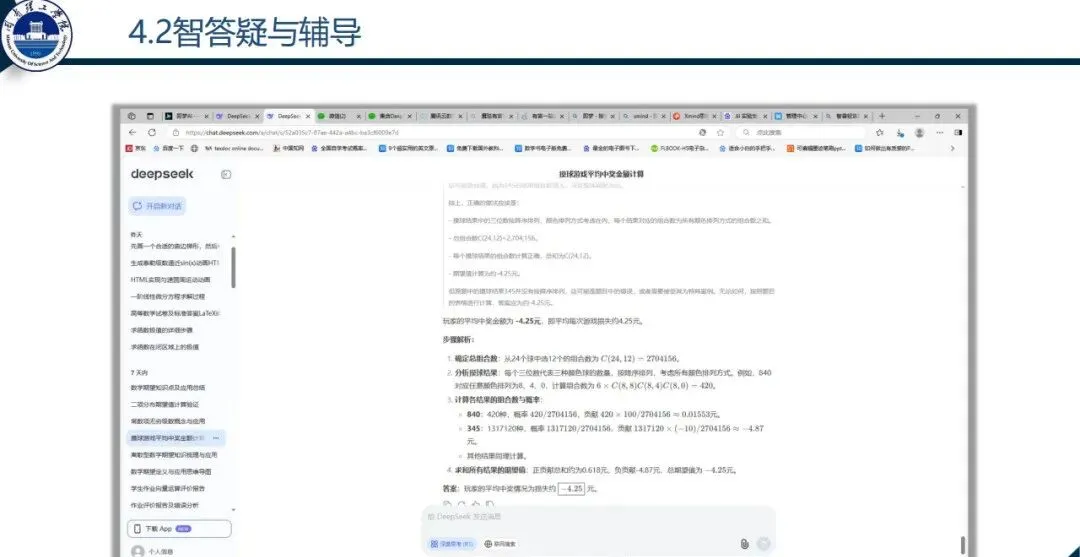The image size is (1080, 557).
Task: Switch to the Xmind tab
Action: (x=696, y=116)
